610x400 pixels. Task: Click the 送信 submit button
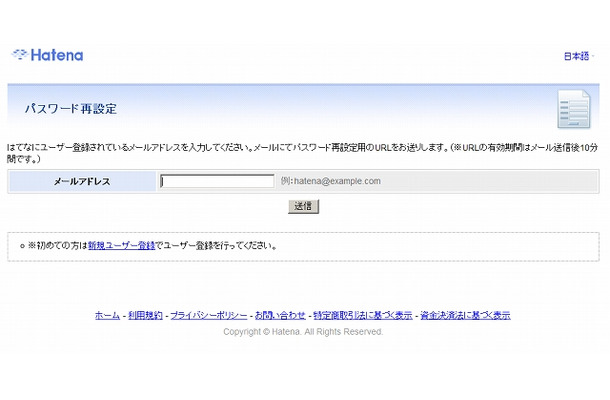click(303, 206)
